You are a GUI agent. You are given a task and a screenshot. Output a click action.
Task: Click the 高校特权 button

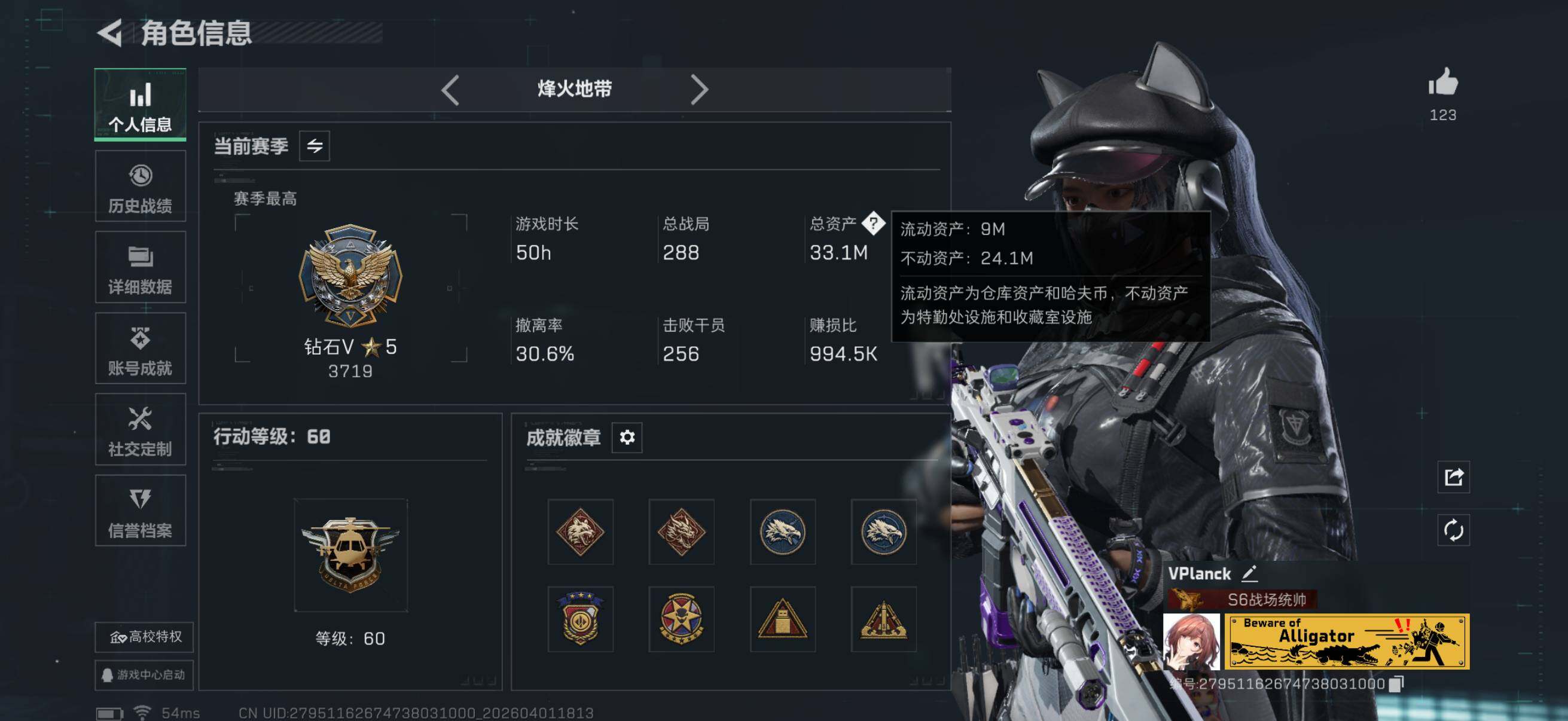(x=144, y=637)
